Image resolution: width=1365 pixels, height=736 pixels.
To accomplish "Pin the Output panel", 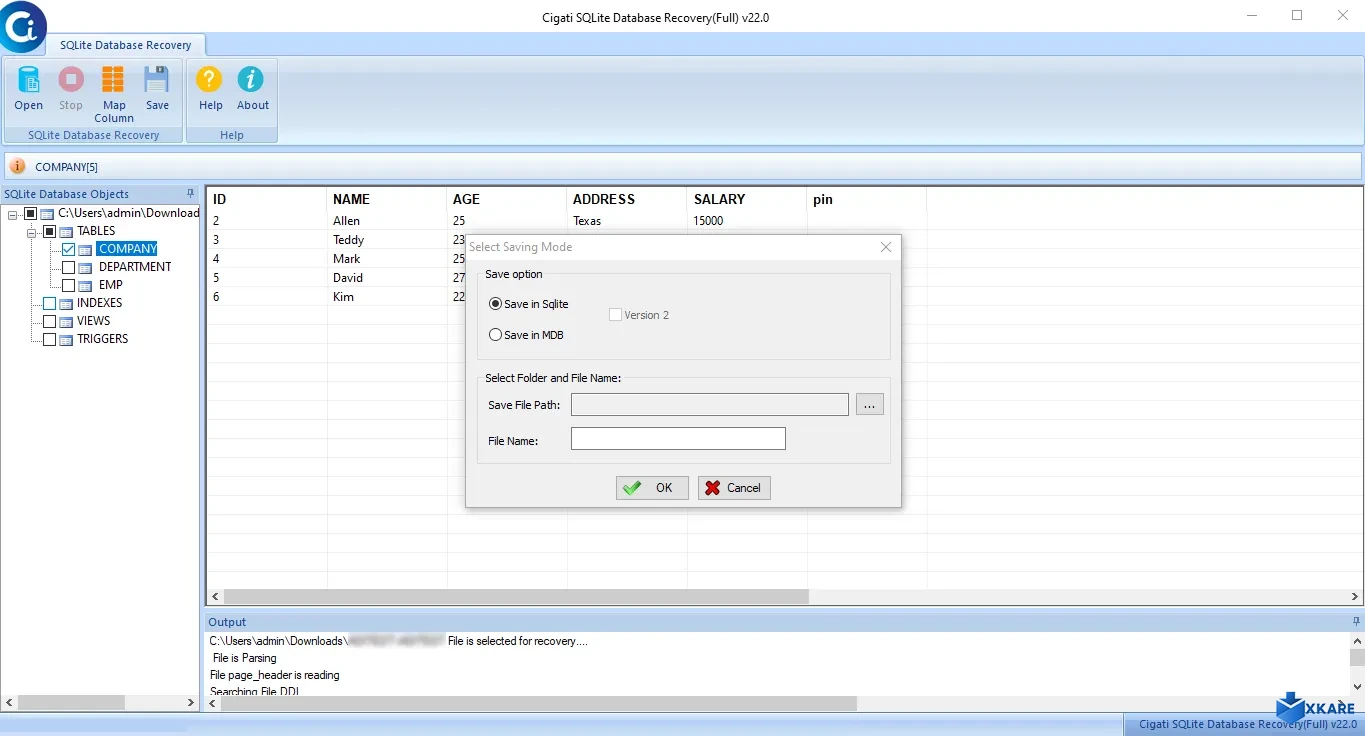I will [1356, 622].
